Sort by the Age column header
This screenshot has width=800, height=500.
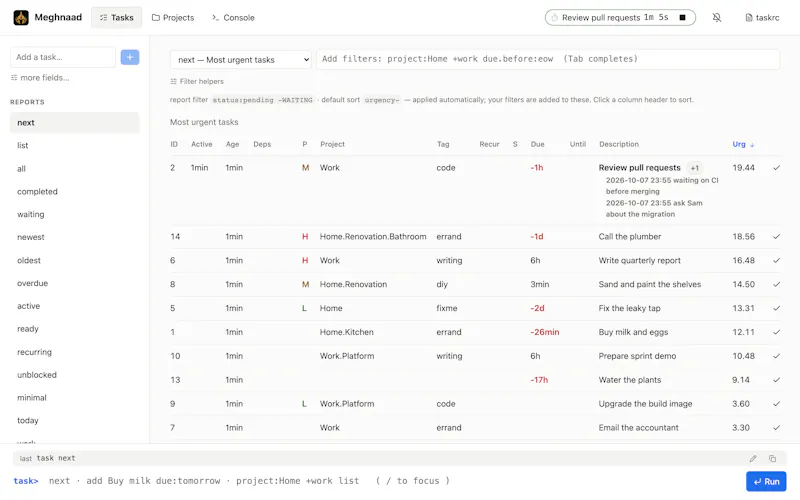pyautogui.click(x=232, y=144)
